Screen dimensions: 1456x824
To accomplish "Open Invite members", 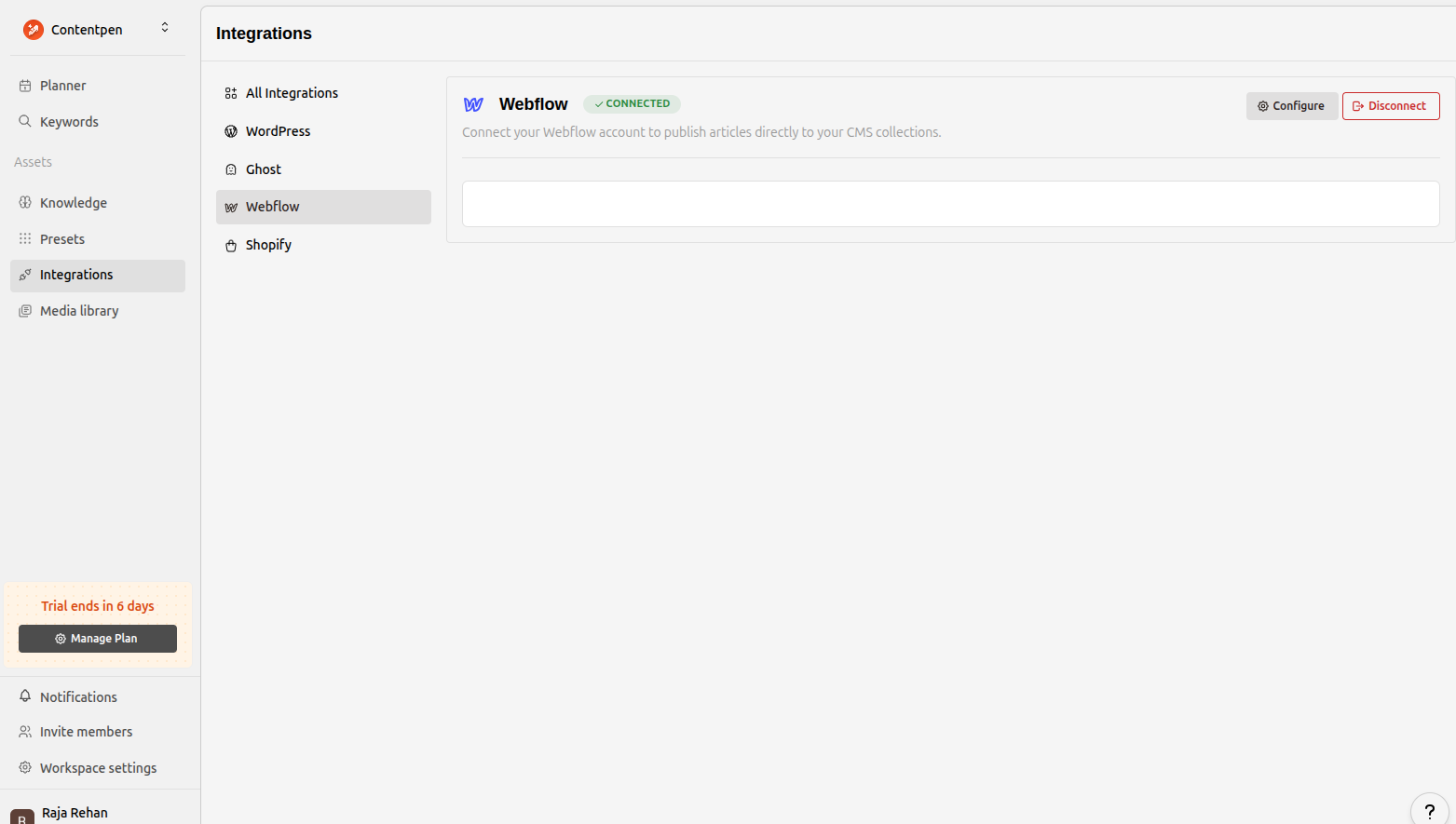I will point(86,732).
